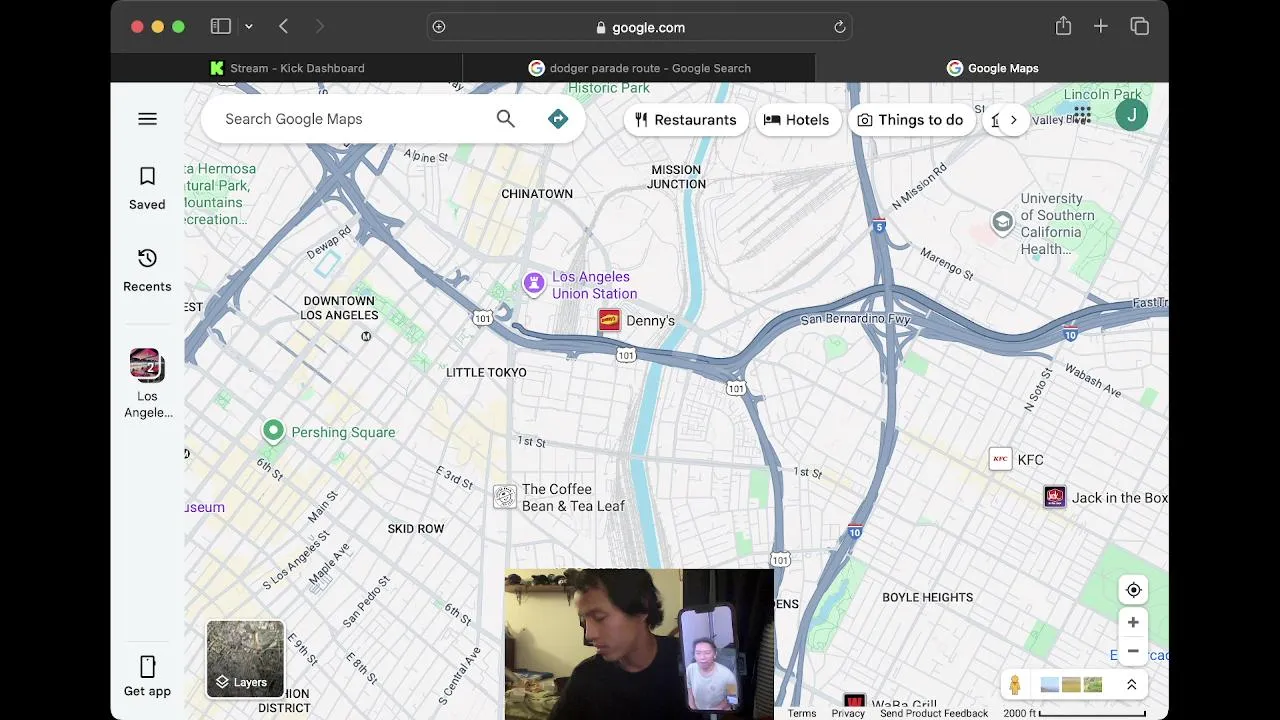The image size is (1280, 720).
Task: Focus the Search Google Maps field
Action: (350, 119)
